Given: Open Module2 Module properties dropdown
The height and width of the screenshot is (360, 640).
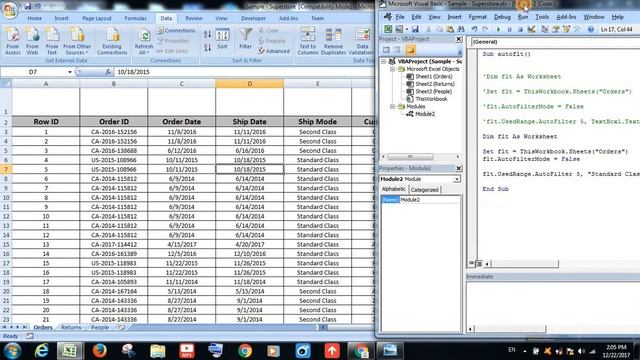Looking at the screenshot, I should pos(457,179).
